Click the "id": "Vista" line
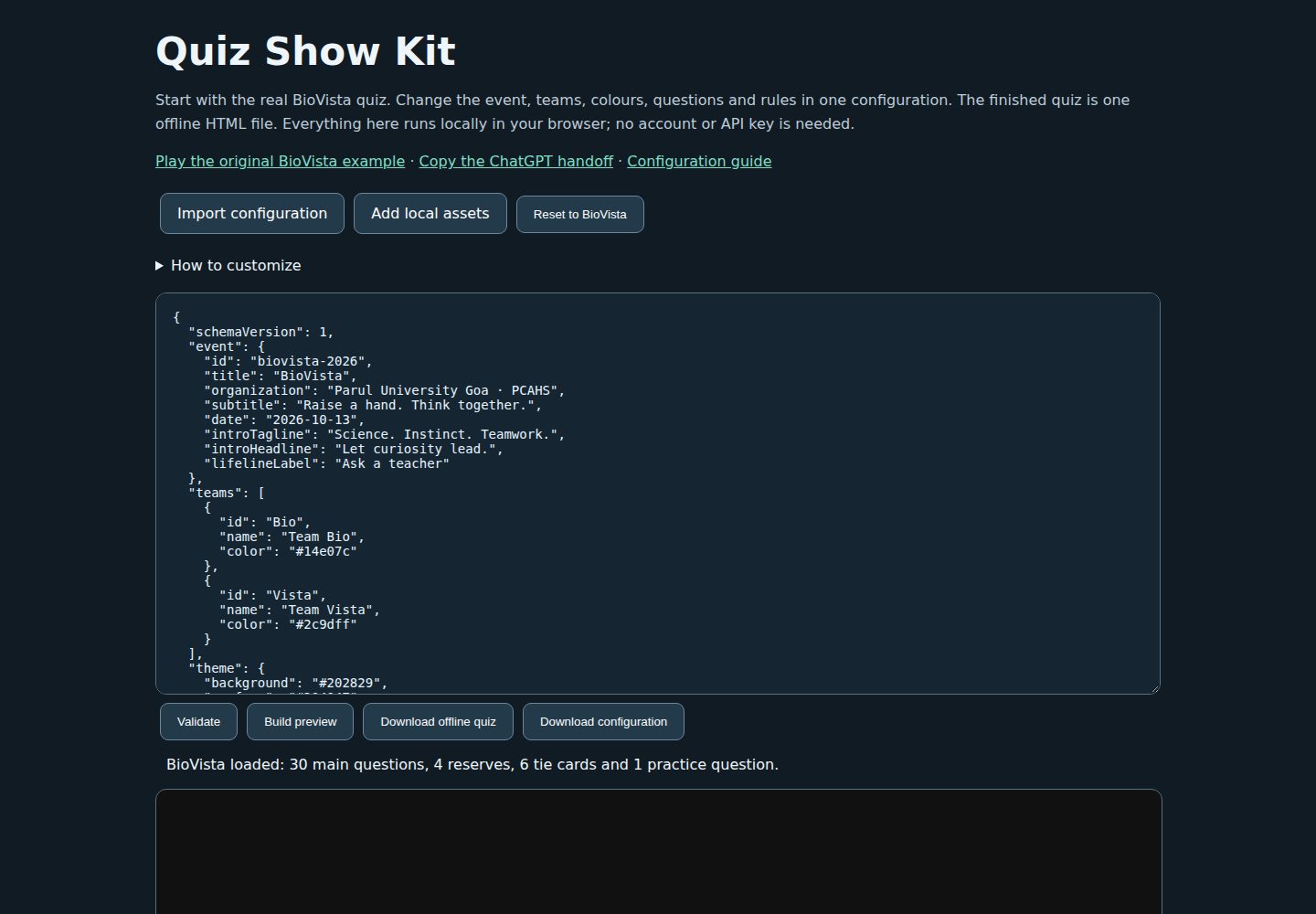Image resolution: width=1316 pixels, height=914 pixels. [273, 595]
